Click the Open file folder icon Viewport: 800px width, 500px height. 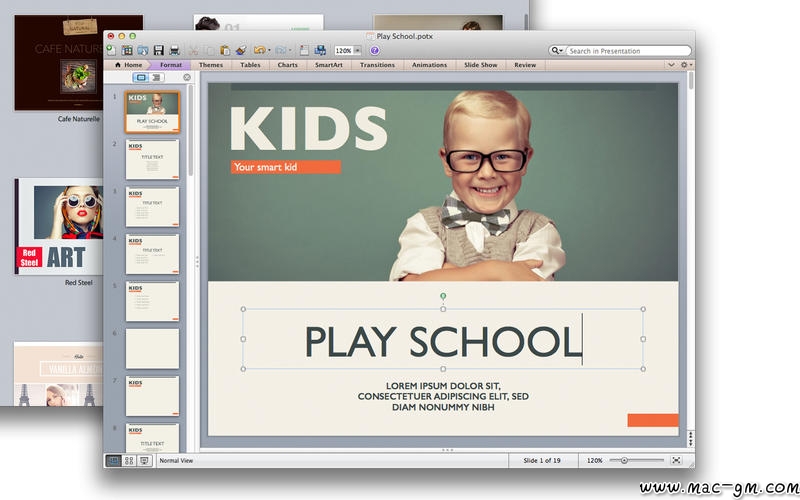pos(143,50)
